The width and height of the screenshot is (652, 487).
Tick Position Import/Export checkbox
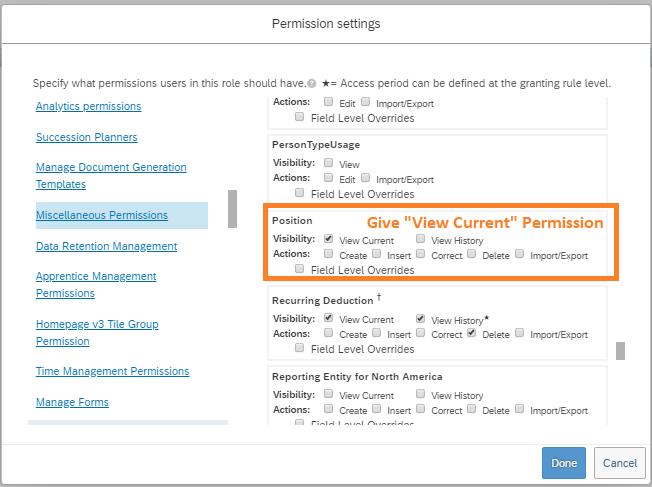pyautogui.click(x=519, y=254)
